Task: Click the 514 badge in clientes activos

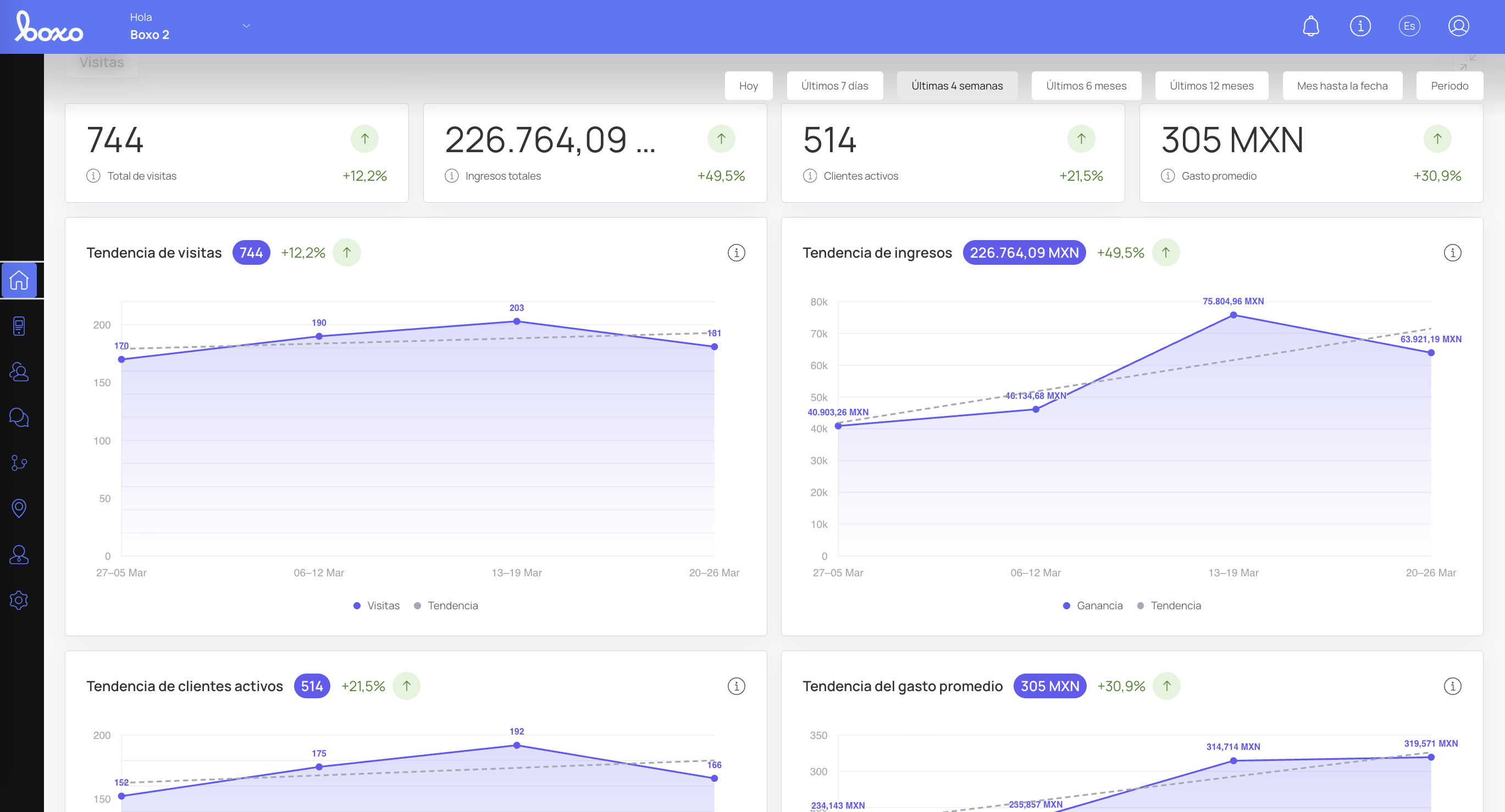Action: [312, 686]
